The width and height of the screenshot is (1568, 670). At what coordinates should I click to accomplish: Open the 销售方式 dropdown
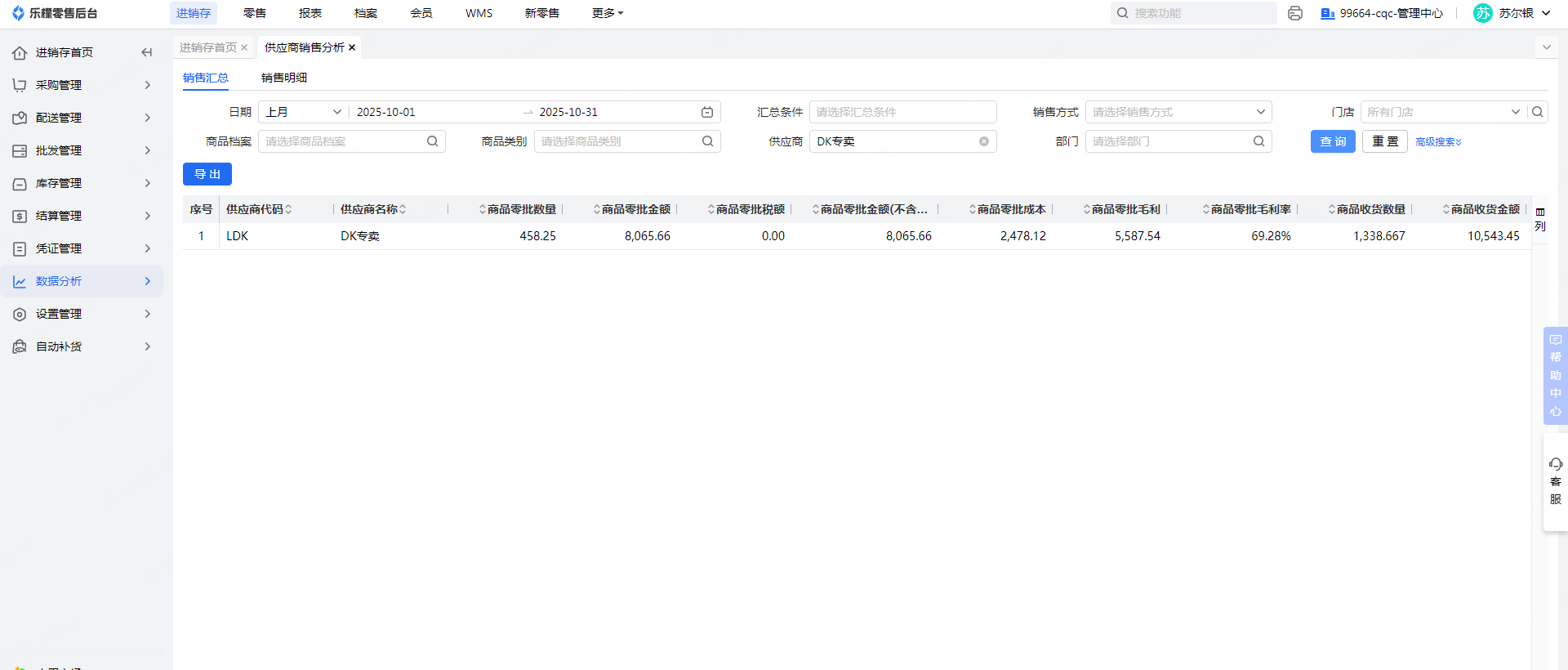coord(1178,112)
